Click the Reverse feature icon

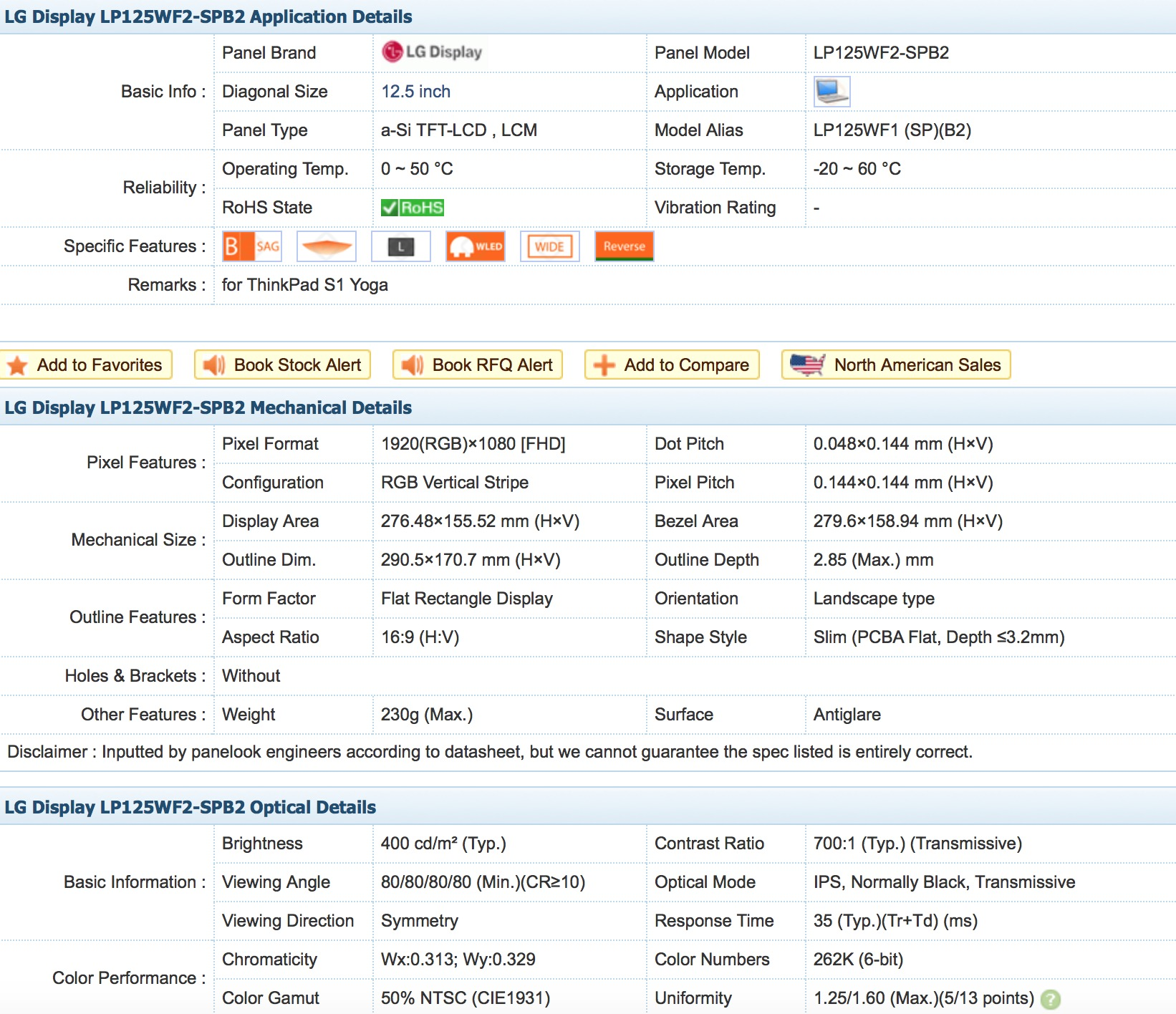(625, 246)
